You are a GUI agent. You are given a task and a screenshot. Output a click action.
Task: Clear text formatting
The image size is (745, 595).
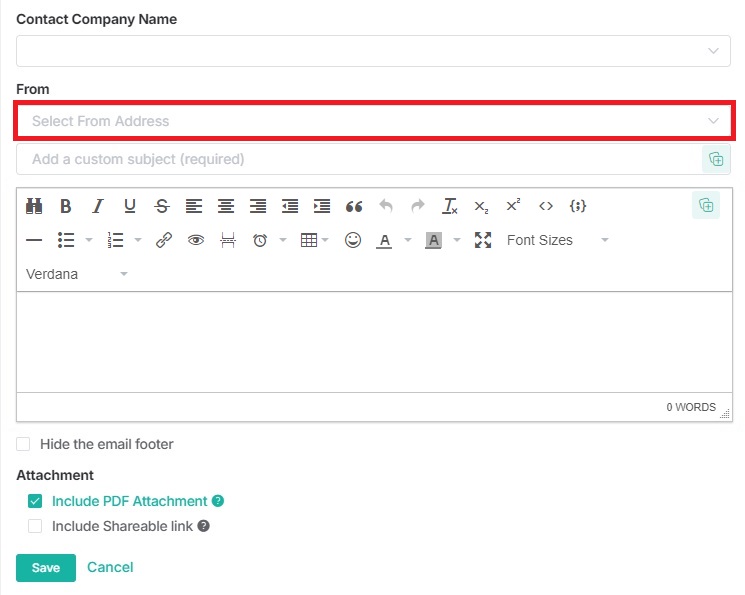(x=450, y=206)
